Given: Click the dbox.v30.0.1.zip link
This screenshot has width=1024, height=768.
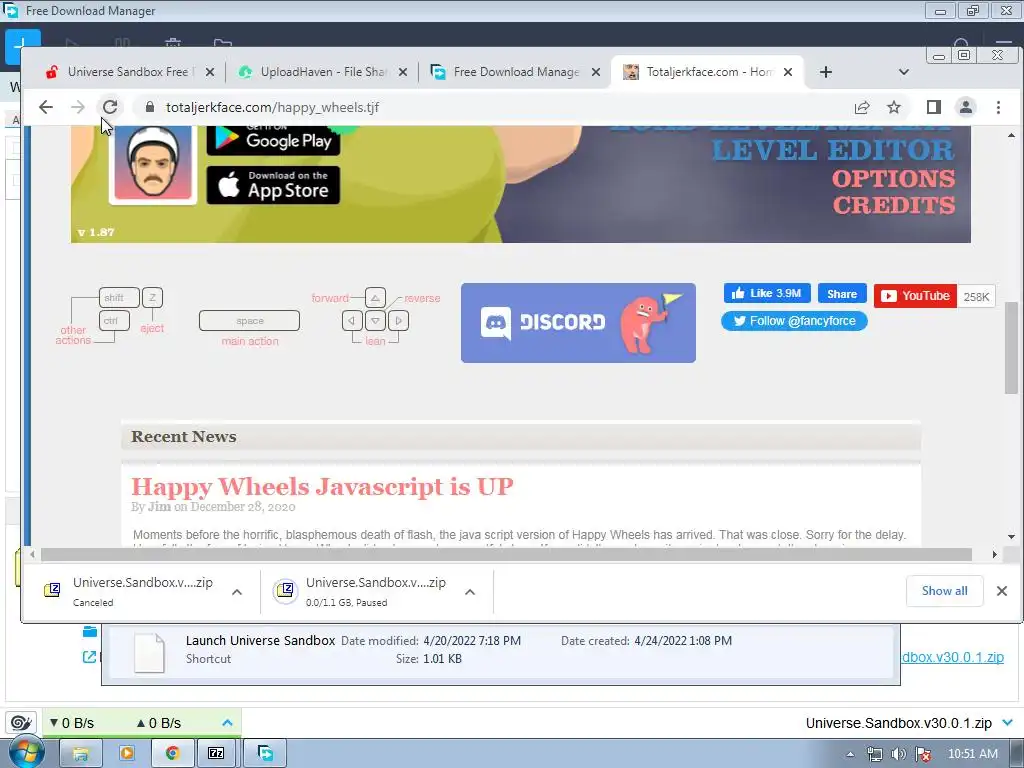Looking at the screenshot, I should [x=953, y=657].
